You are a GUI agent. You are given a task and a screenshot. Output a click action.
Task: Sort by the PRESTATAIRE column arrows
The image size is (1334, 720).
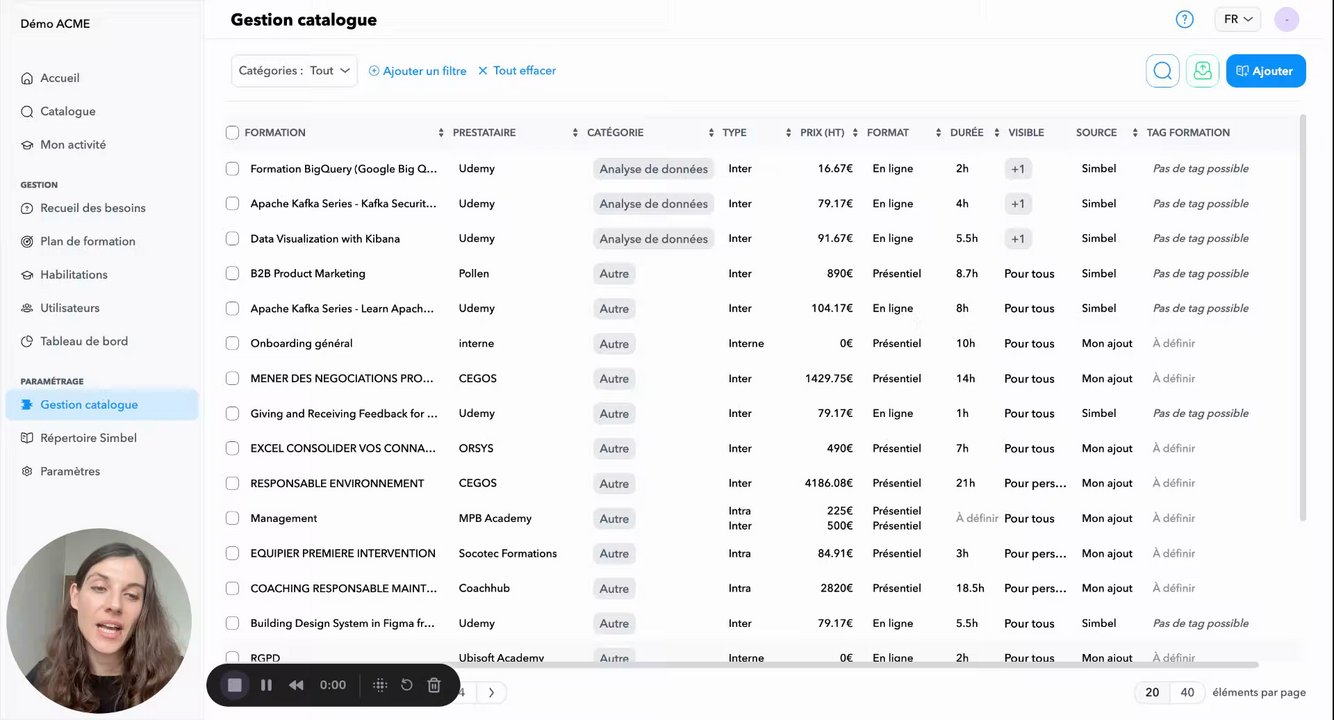pos(575,133)
